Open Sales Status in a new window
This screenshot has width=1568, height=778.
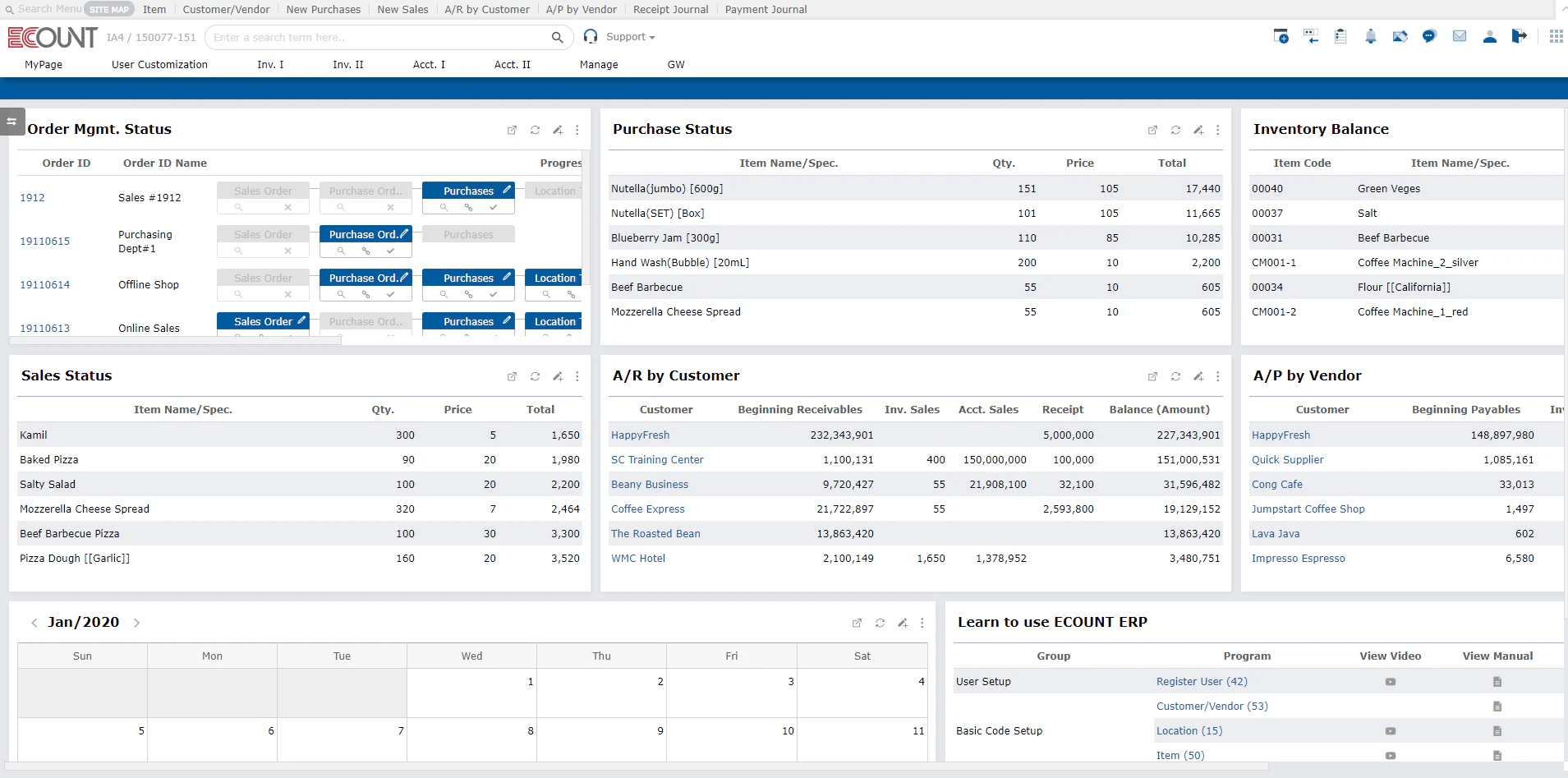[512, 377]
